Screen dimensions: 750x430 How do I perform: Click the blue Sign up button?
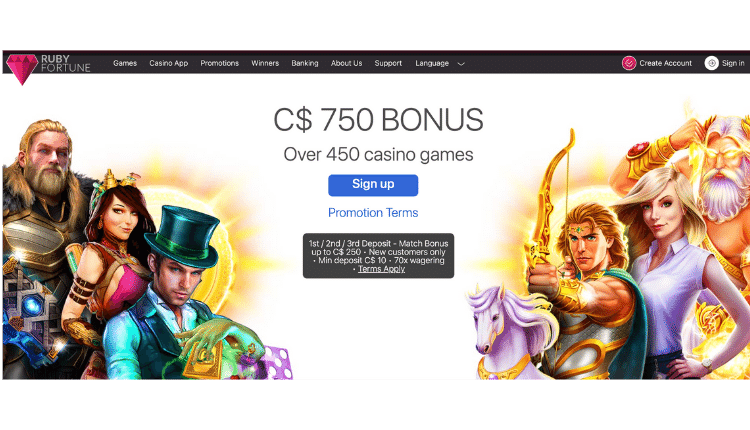373,185
